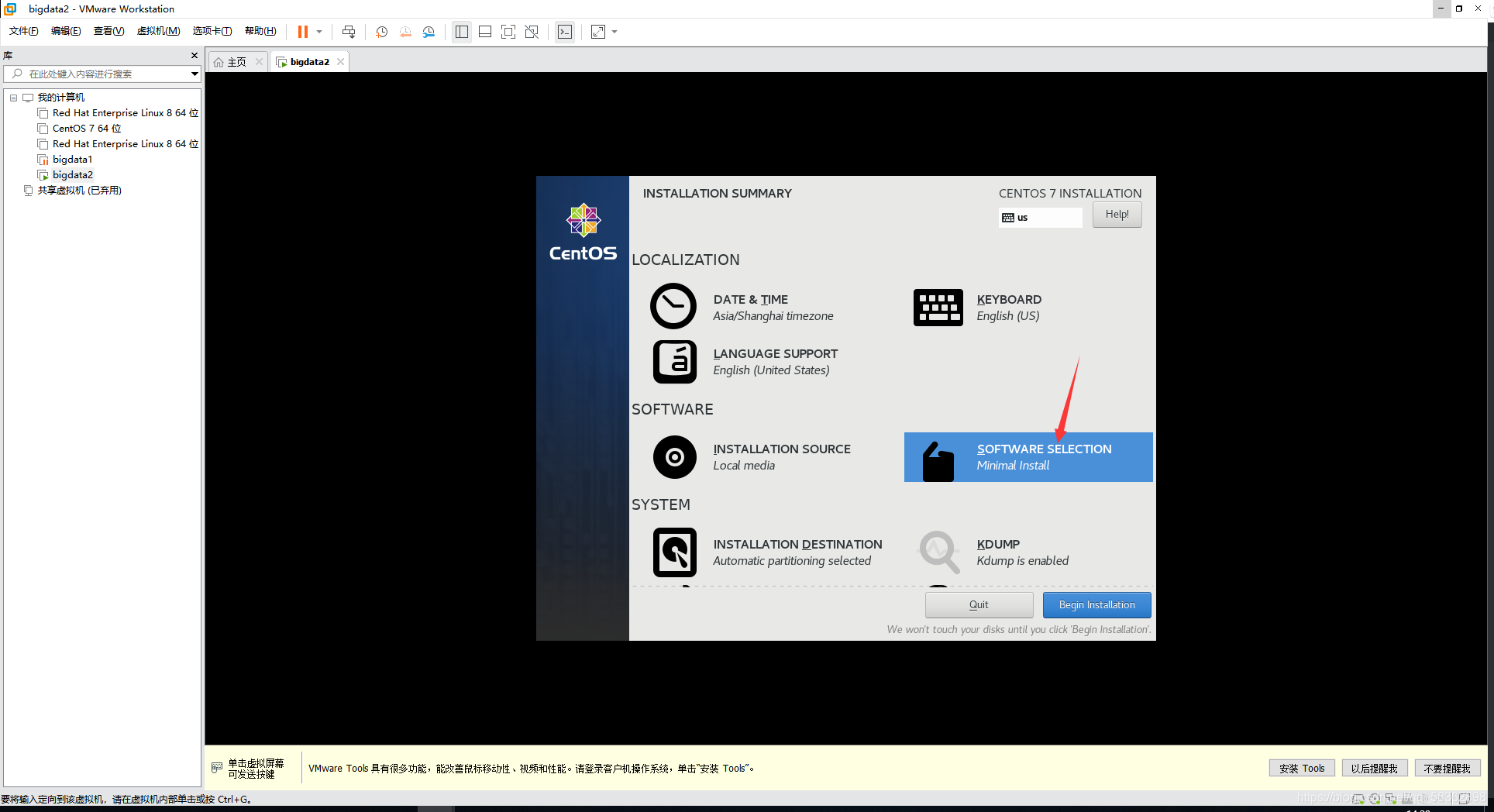Open INSTALLATION SOURCE Local media
The image size is (1494, 812).
[x=782, y=456]
